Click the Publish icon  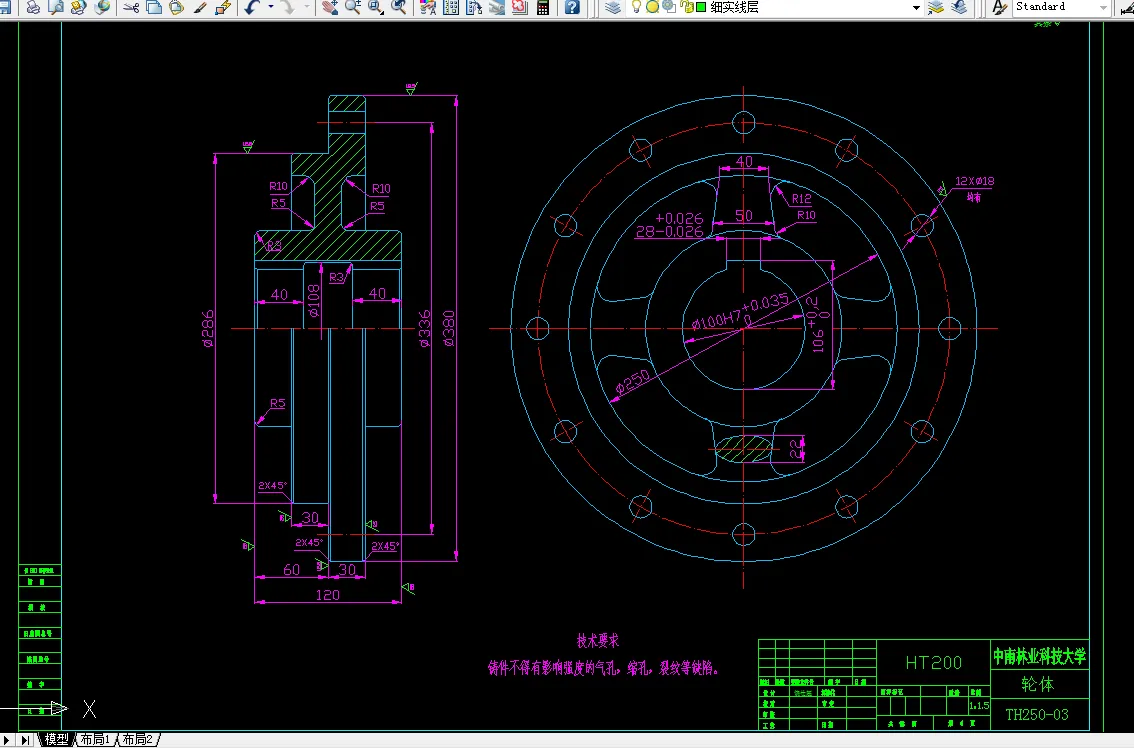click(x=78, y=7)
